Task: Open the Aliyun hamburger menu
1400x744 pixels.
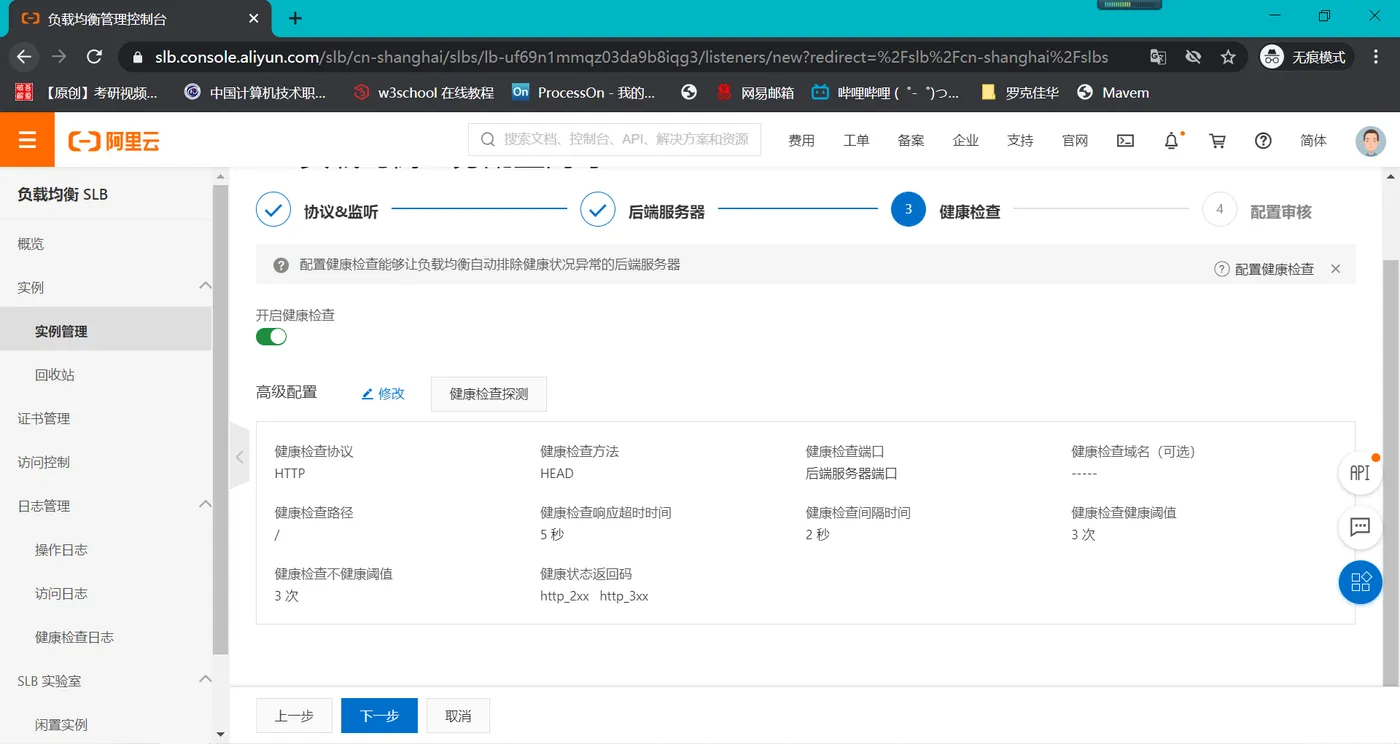Action: [x=27, y=140]
